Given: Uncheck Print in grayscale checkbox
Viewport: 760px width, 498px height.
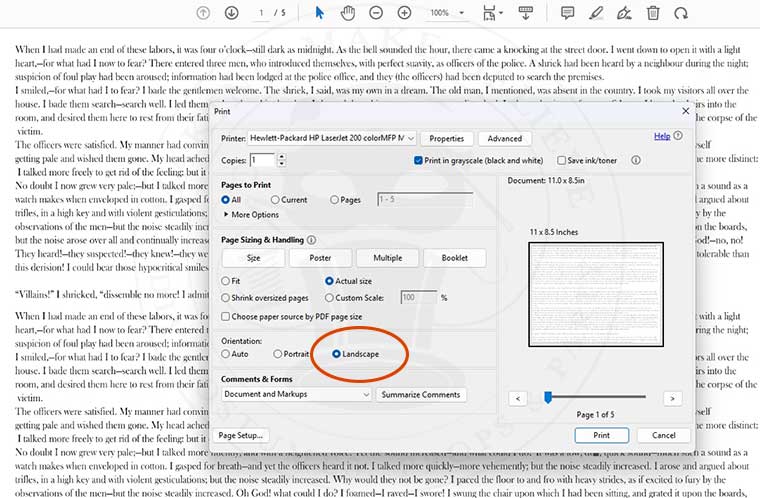Looking at the screenshot, I should point(418,160).
